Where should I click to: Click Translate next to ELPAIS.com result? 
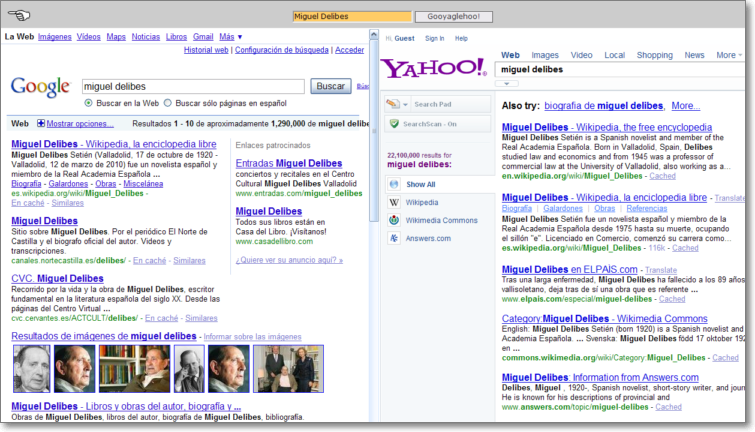click(661, 270)
